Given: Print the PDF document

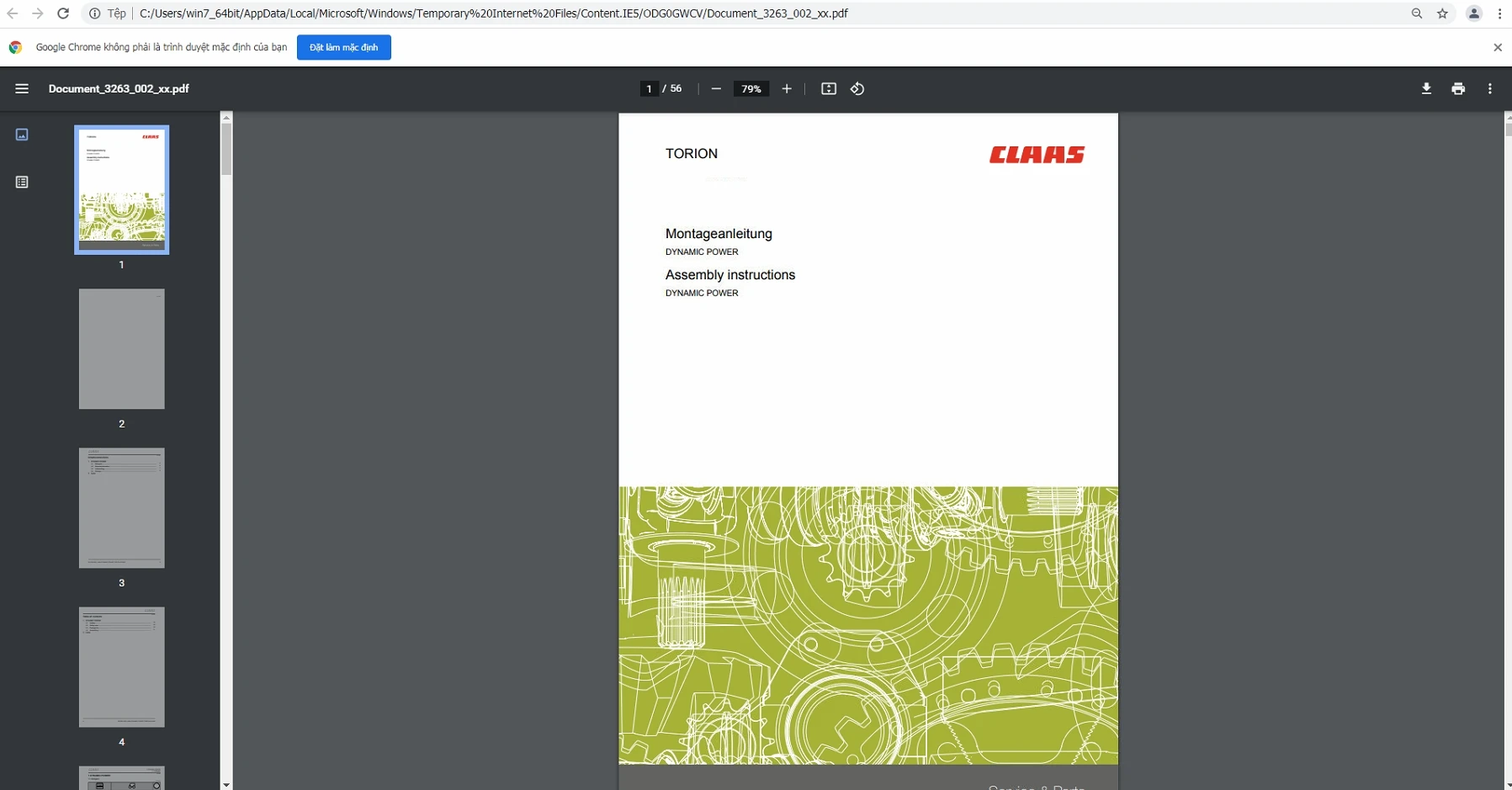Looking at the screenshot, I should coord(1458,88).
